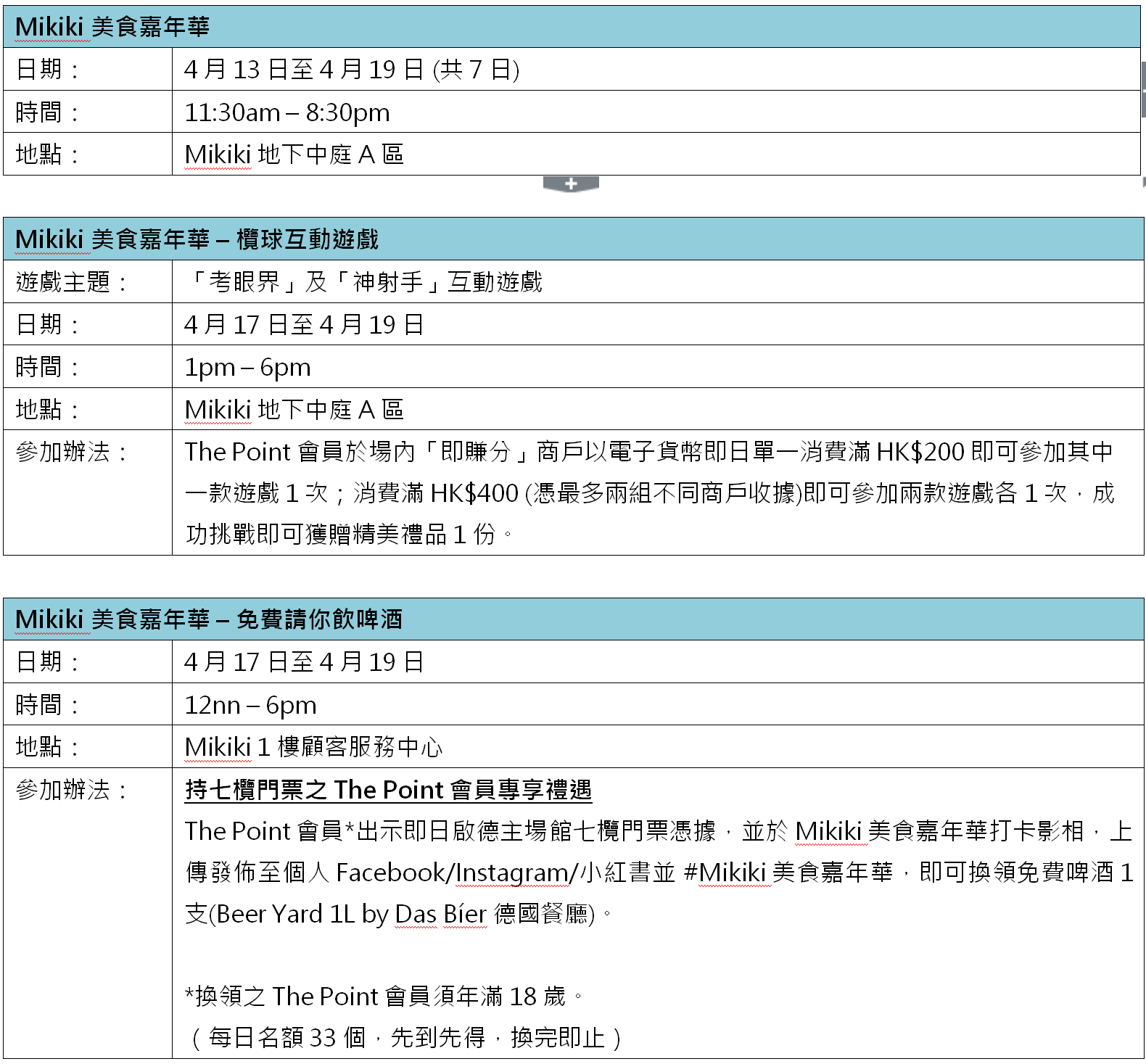Select the date cell "4月13日至4月19日 (共7日)"
The width and height of the screenshot is (1146, 1064).
pyautogui.click(x=351, y=70)
